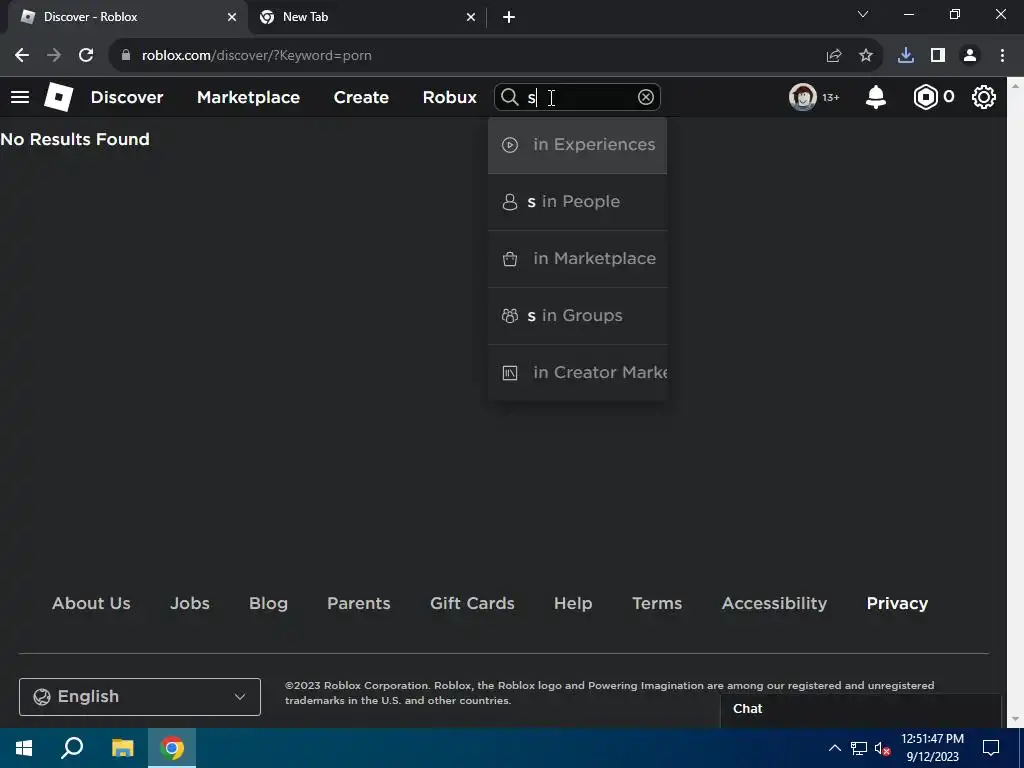Bookmark this page with the star
Screen dimensions: 1024x768
pos(865,56)
